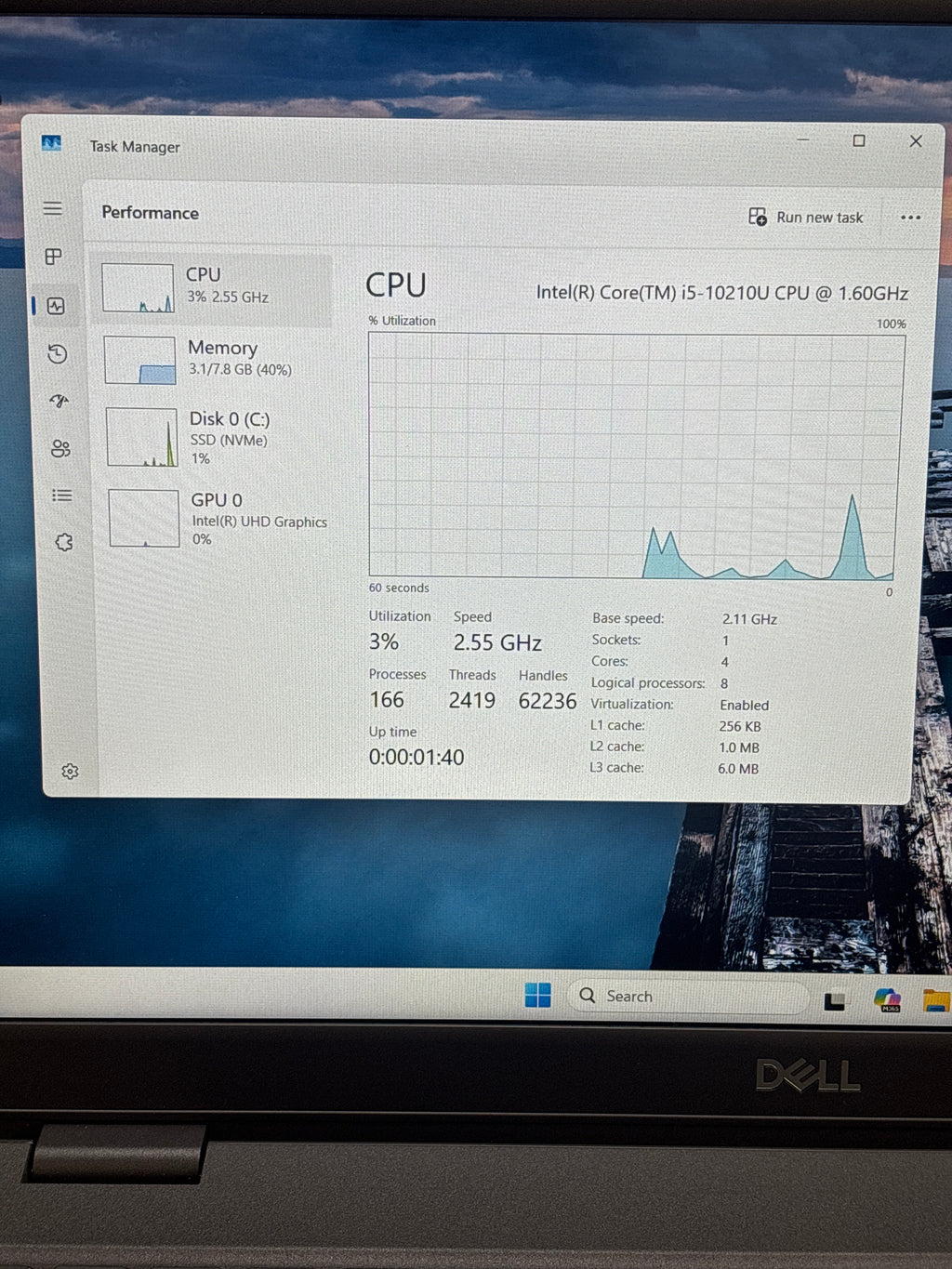Minimize the Task Manager window
952x1269 pixels.
pos(802,139)
